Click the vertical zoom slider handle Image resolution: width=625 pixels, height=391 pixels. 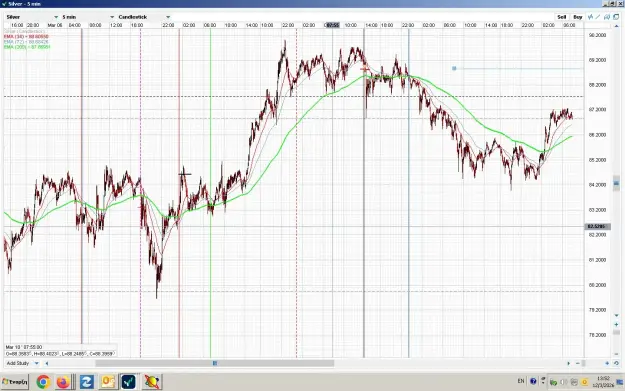[616, 332]
